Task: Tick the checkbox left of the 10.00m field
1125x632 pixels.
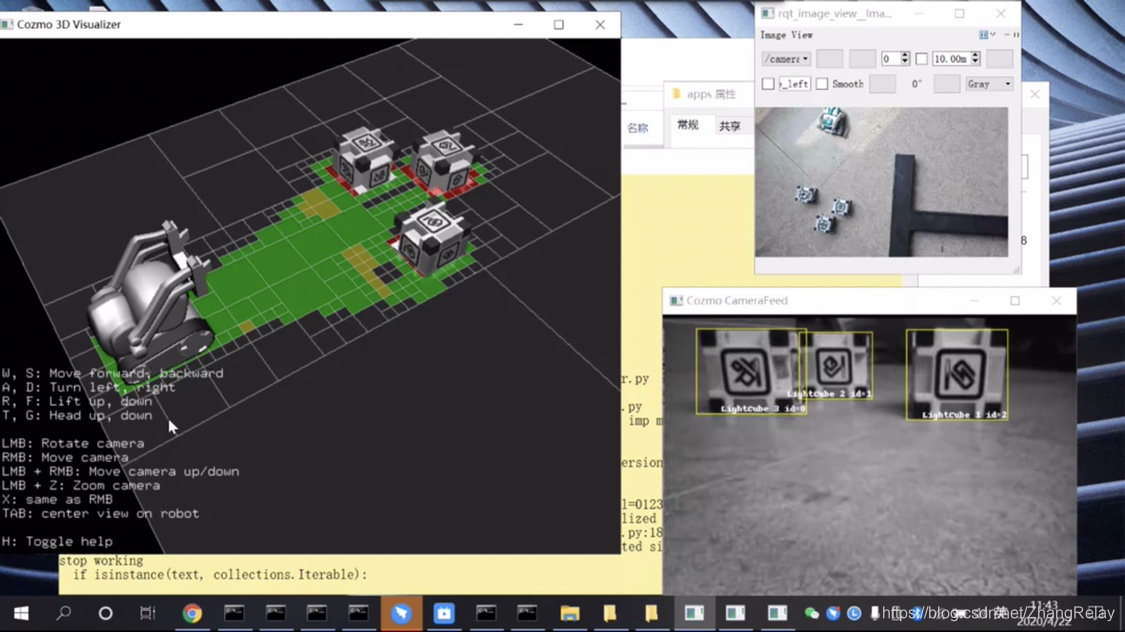Action: [921, 59]
